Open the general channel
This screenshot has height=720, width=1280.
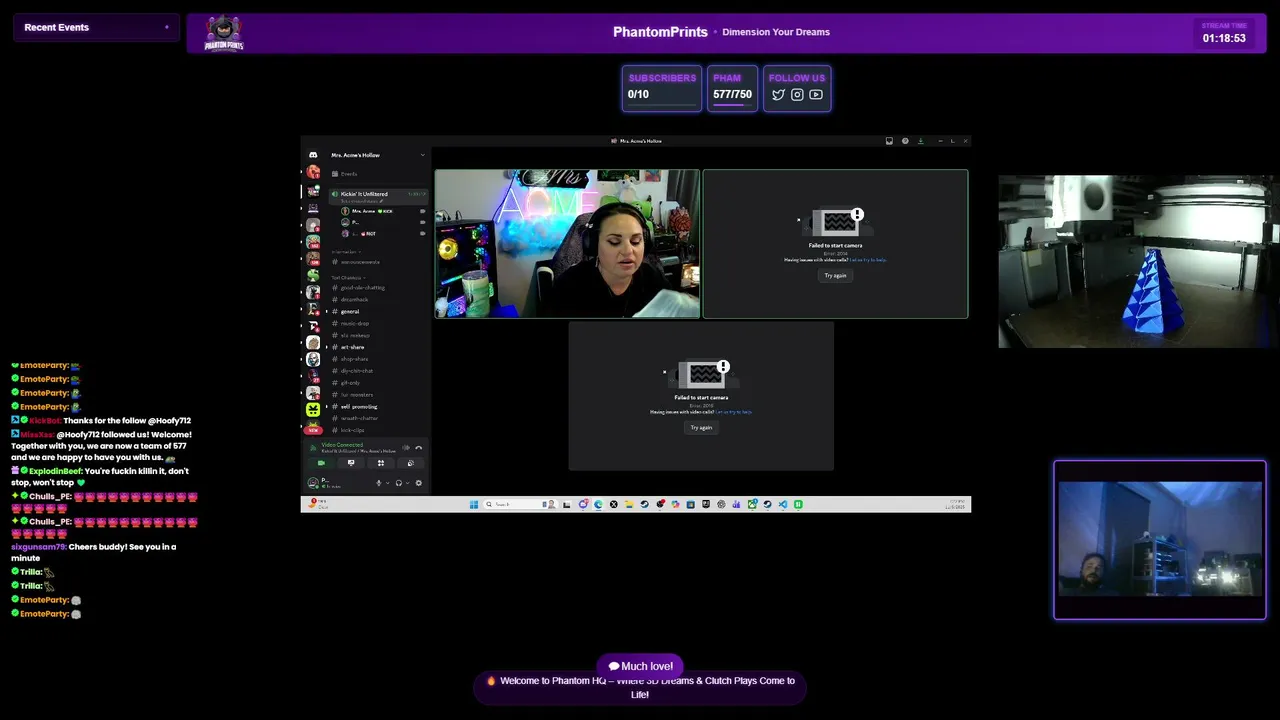tap(378, 311)
